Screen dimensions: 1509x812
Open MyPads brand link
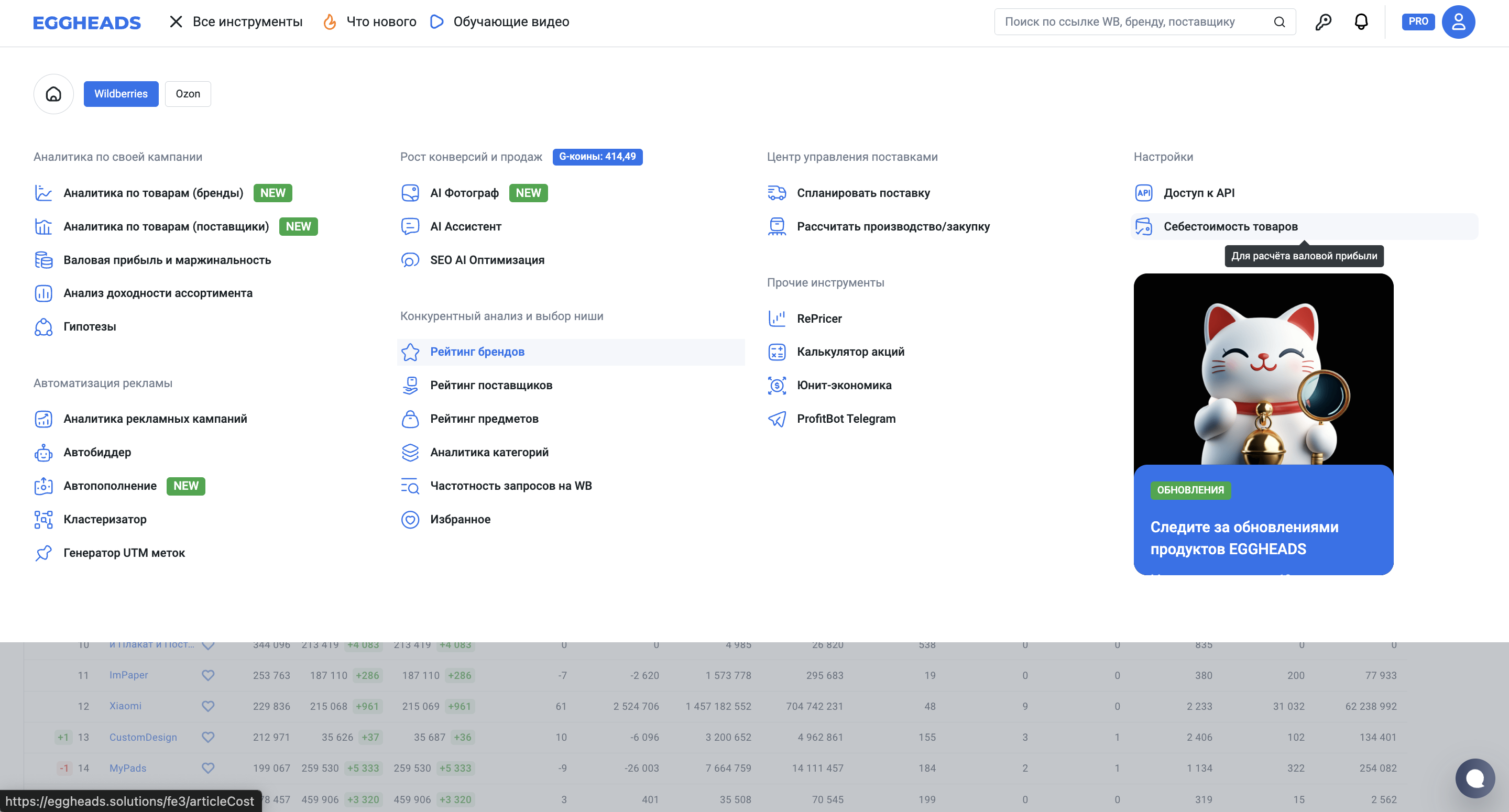point(128,768)
